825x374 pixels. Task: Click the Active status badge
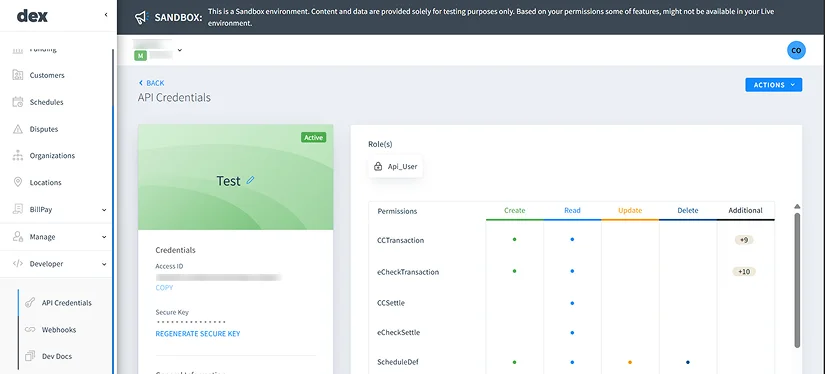click(314, 137)
